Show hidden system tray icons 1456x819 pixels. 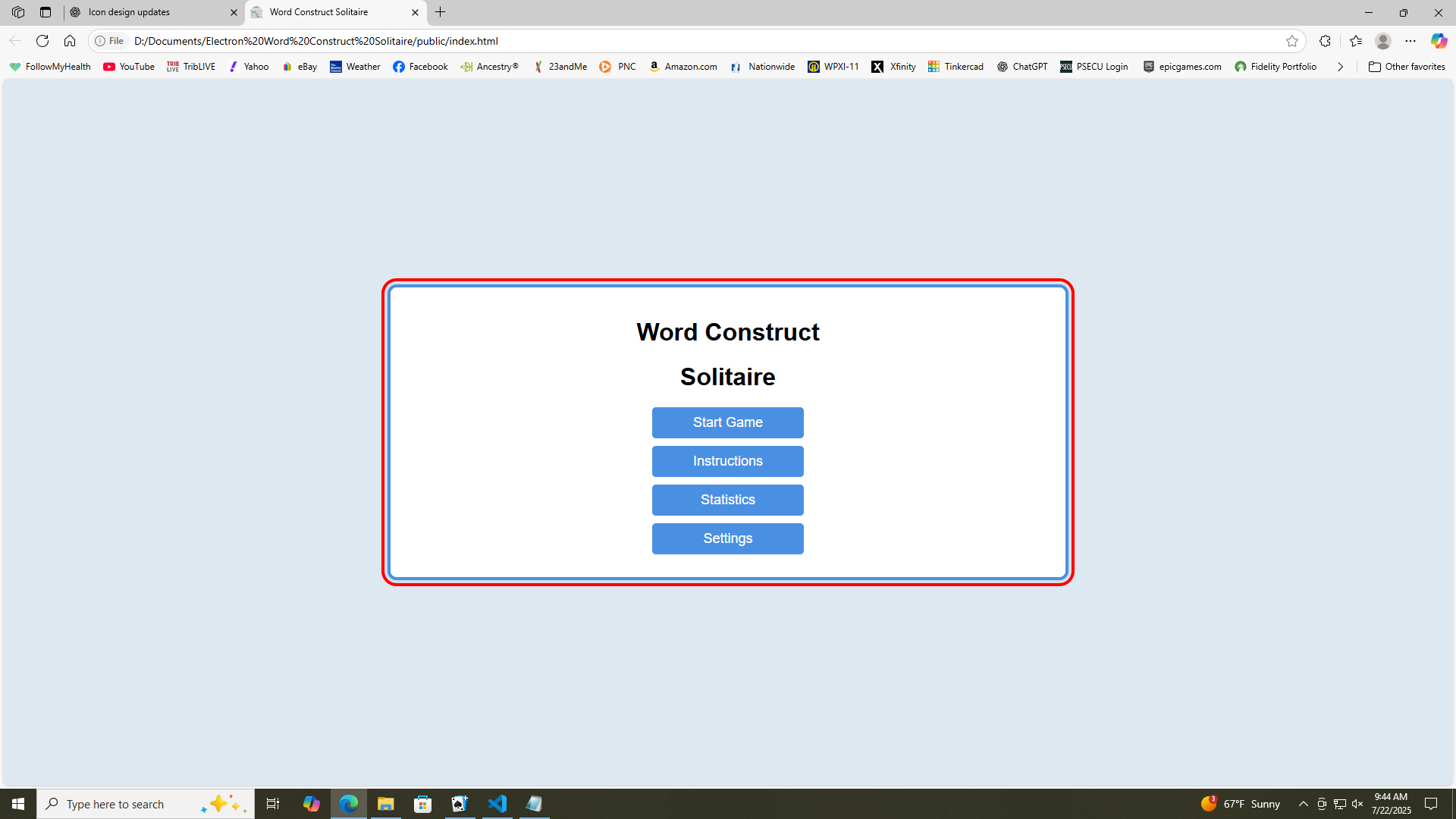[x=1304, y=803]
